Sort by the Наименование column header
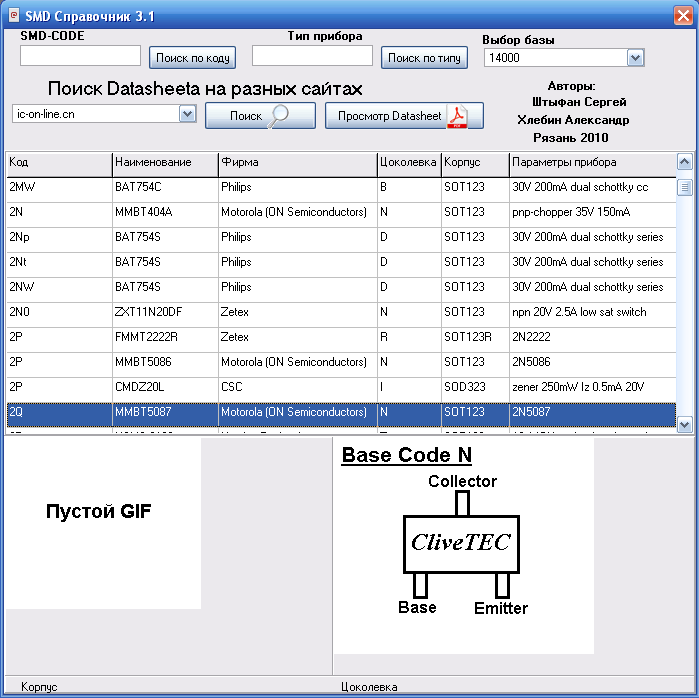The height and width of the screenshot is (698, 699). (x=165, y=163)
